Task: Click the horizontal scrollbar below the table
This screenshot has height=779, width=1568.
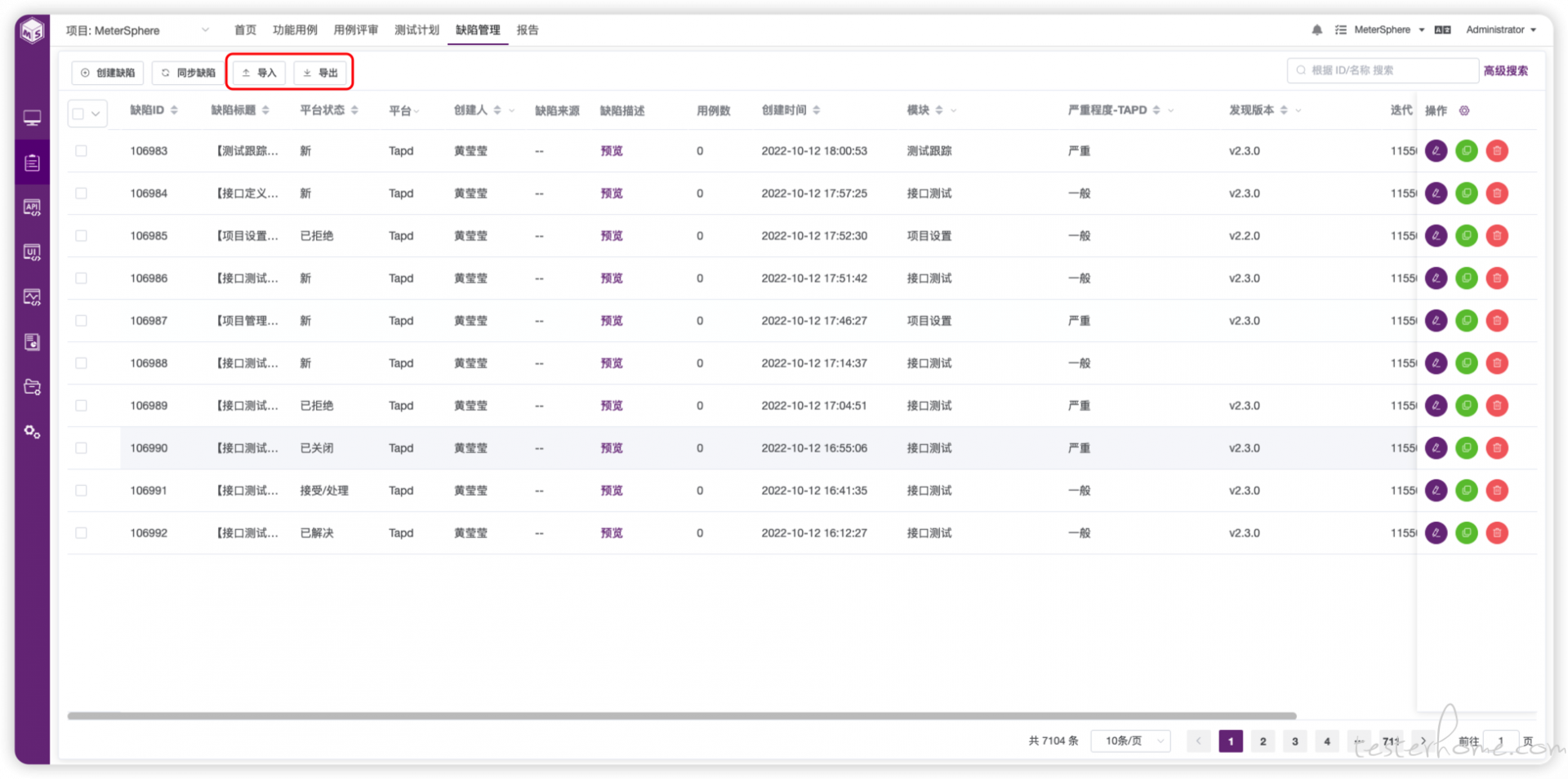Action: pyautogui.click(x=682, y=715)
